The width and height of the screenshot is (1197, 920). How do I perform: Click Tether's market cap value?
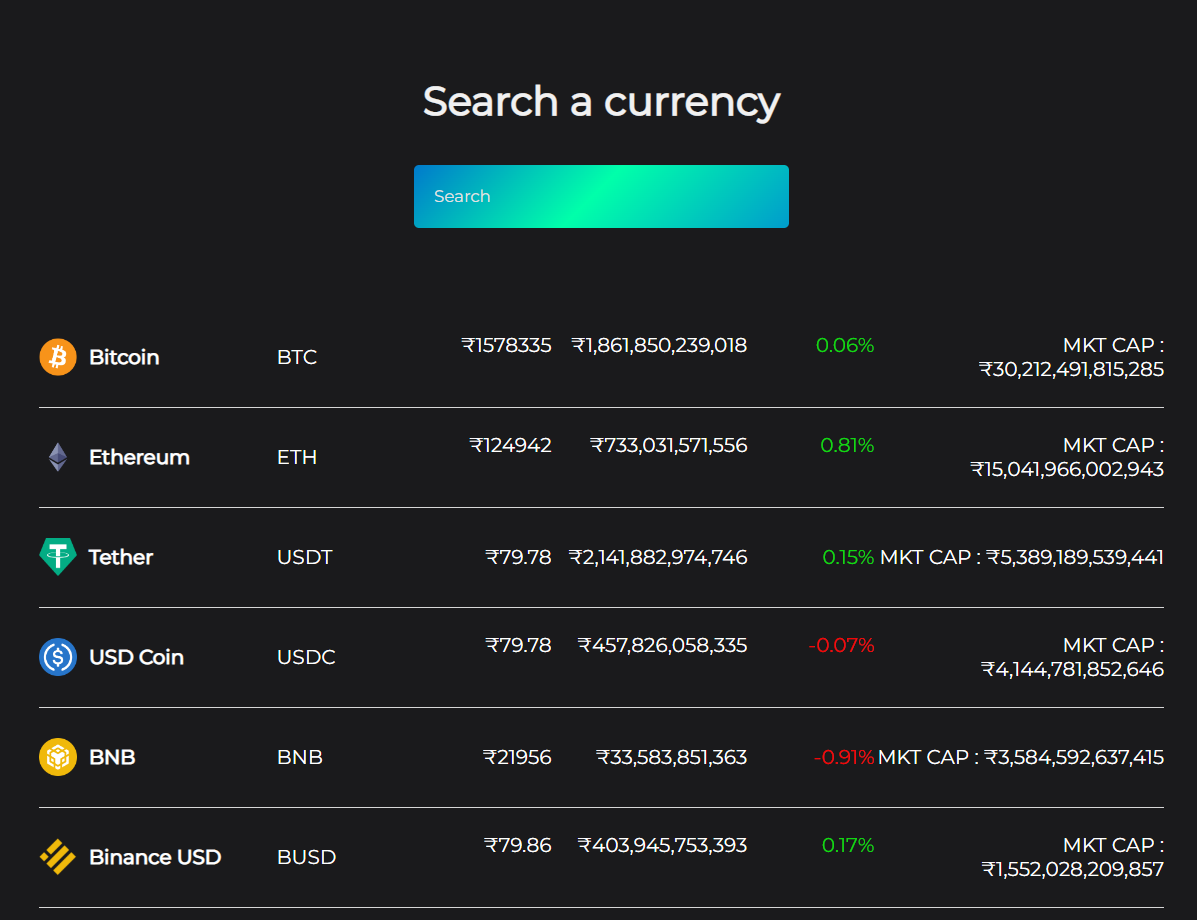(x=1021, y=557)
